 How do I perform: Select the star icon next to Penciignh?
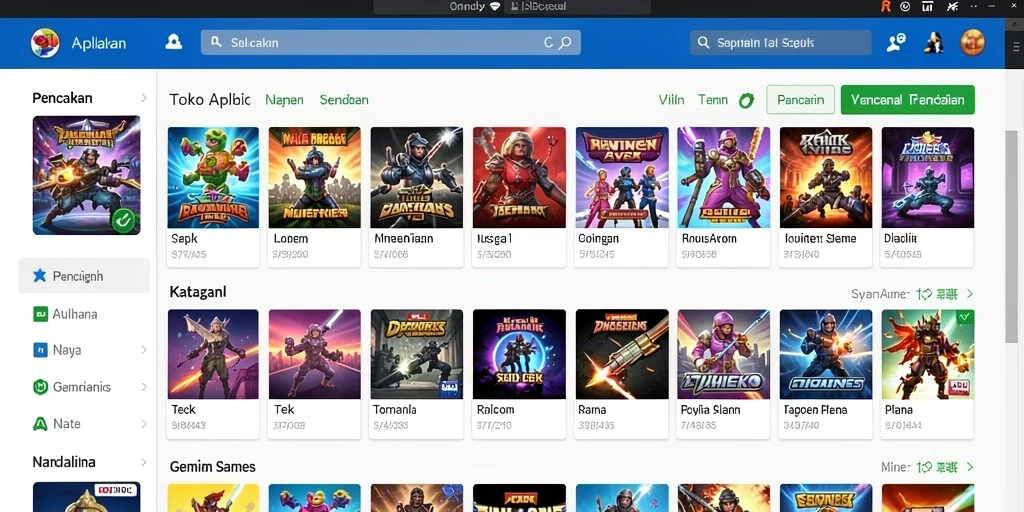pos(40,276)
